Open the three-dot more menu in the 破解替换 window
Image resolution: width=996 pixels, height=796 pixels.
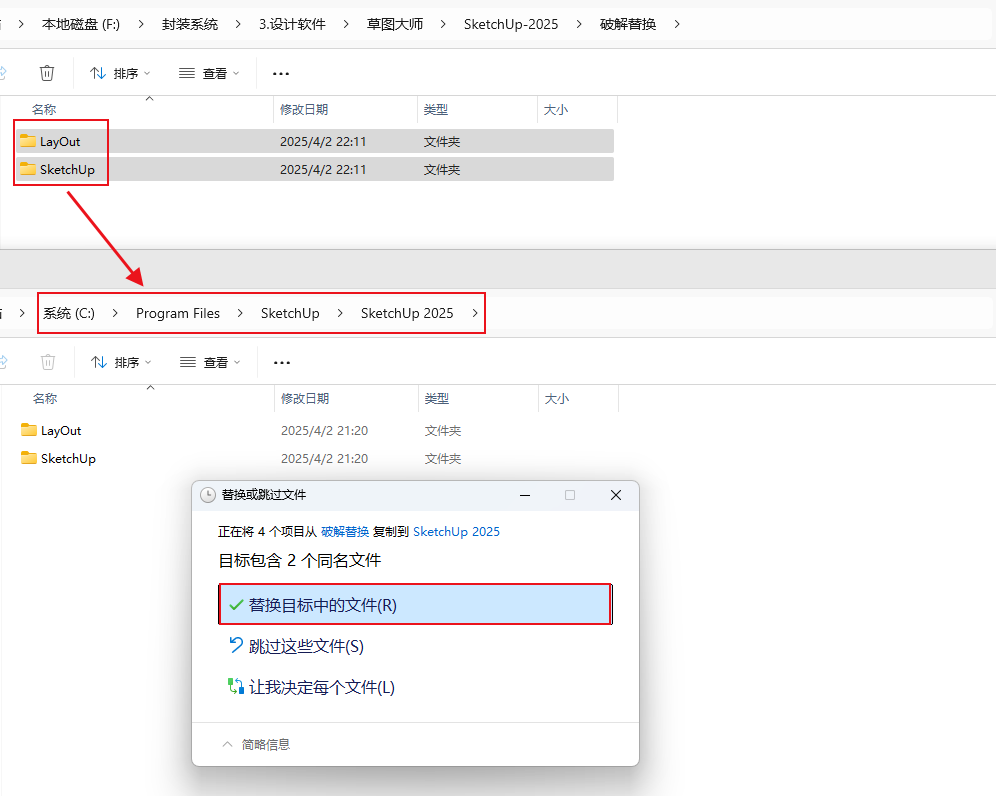click(281, 74)
